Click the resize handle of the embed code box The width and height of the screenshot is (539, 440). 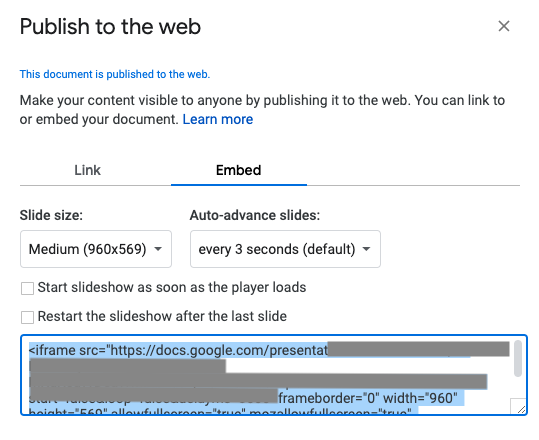pyautogui.click(x=518, y=407)
